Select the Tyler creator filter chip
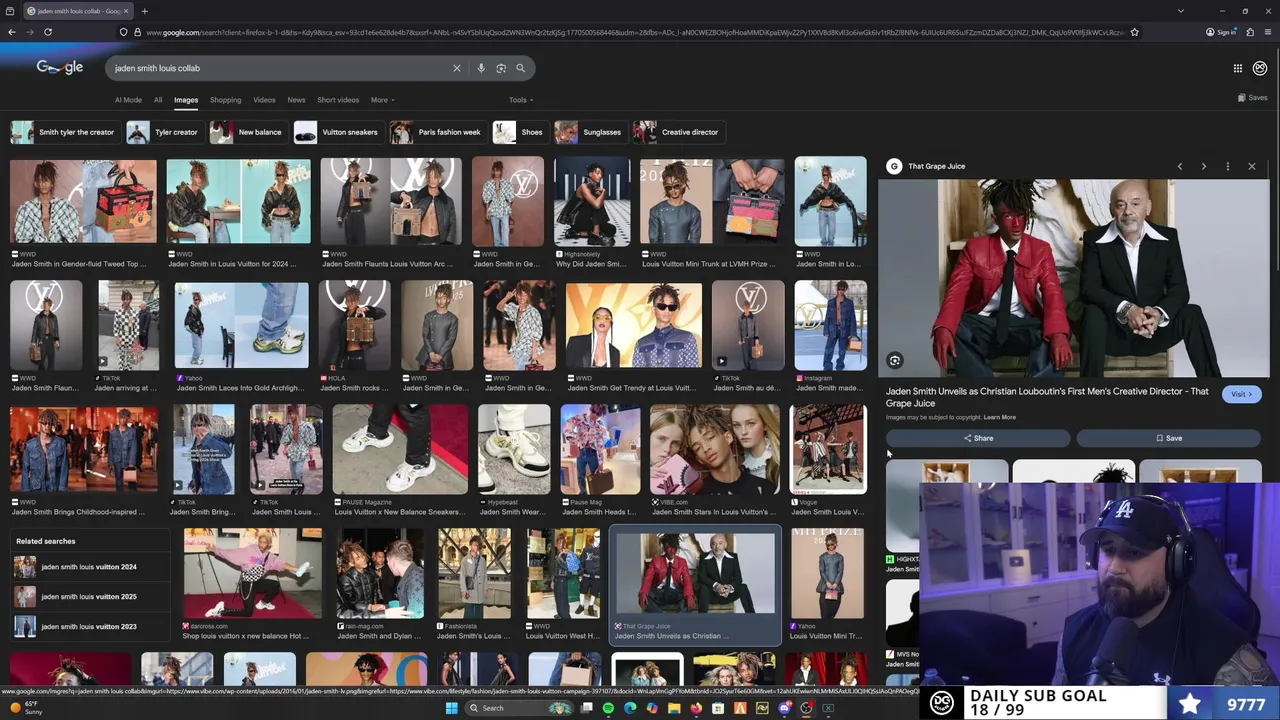 pyautogui.click(x=164, y=132)
